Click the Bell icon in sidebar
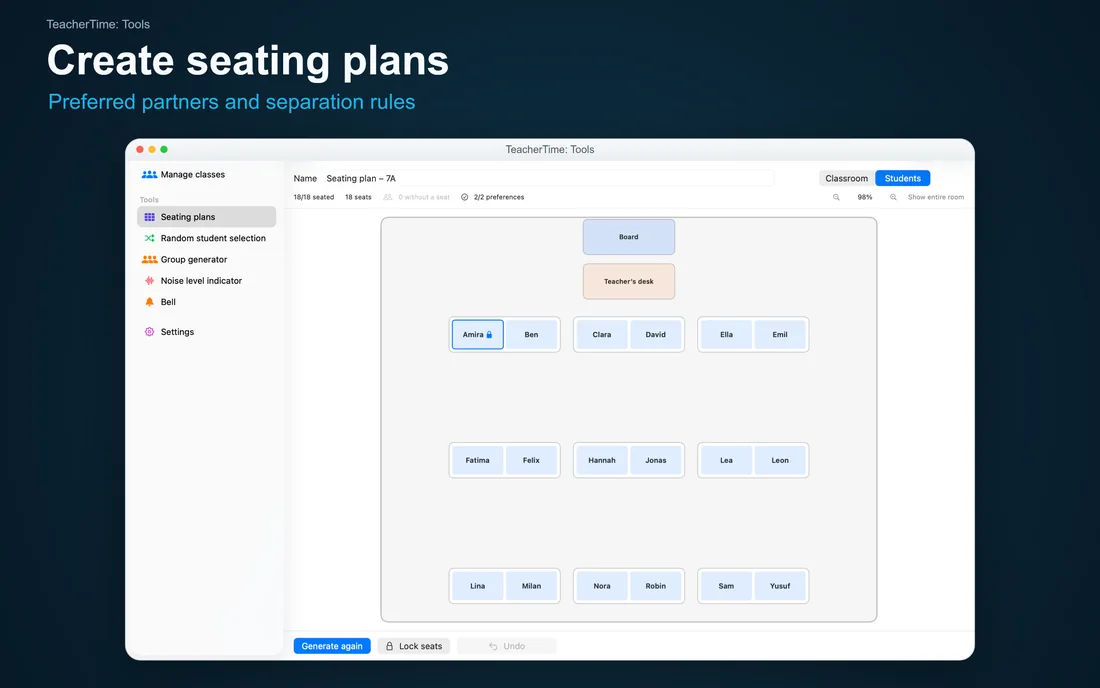 [x=149, y=302]
